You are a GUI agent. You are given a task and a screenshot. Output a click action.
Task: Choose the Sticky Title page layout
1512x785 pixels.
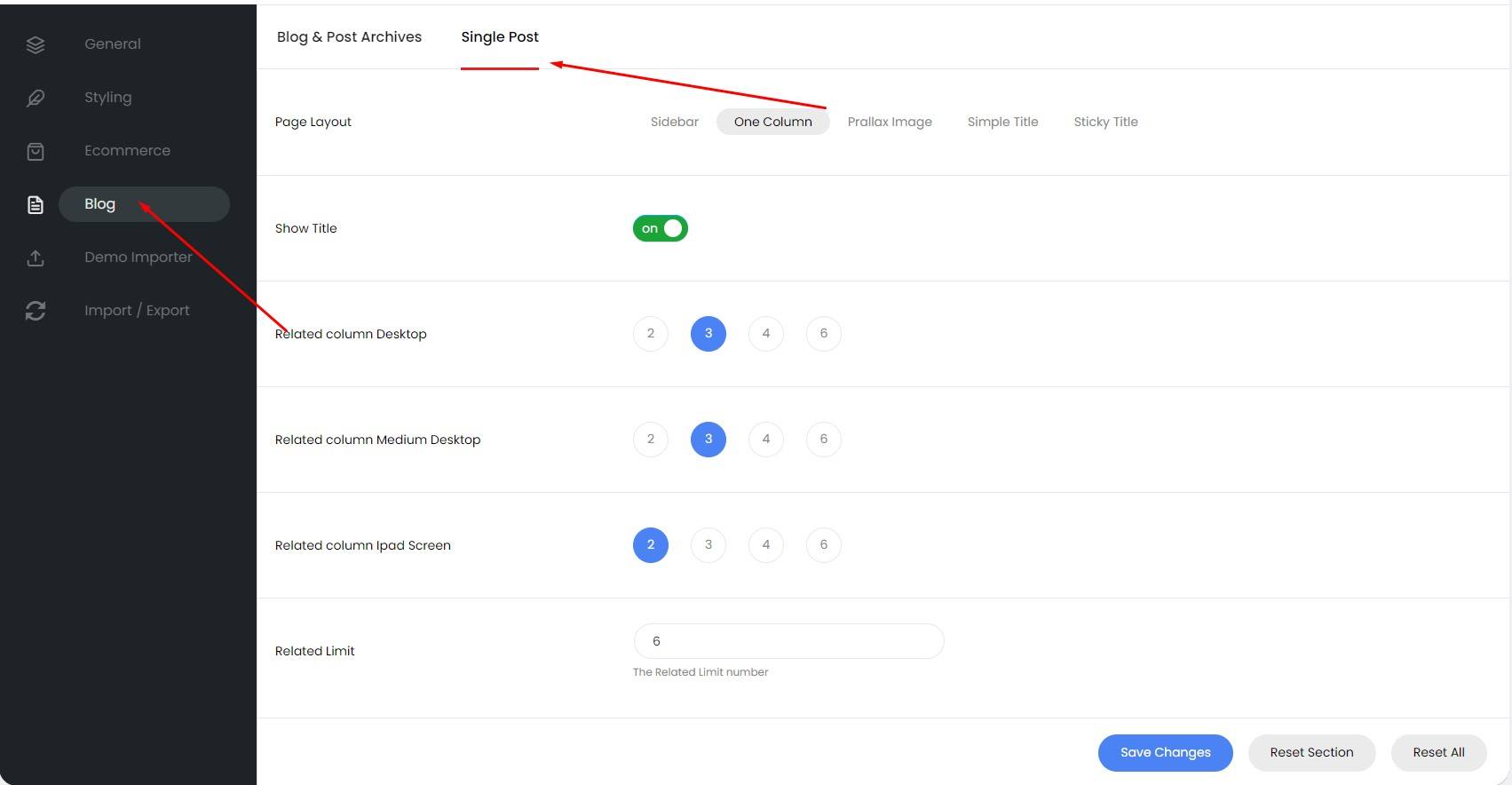pos(1105,122)
